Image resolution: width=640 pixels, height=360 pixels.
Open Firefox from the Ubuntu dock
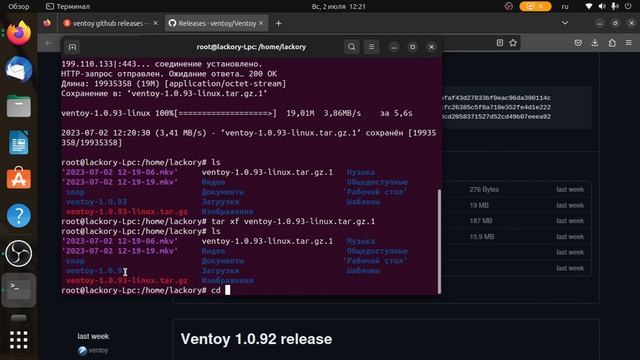(18, 33)
